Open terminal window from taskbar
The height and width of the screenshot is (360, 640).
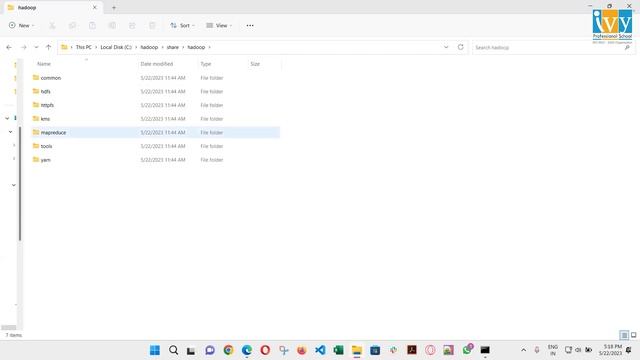[485, 350]
